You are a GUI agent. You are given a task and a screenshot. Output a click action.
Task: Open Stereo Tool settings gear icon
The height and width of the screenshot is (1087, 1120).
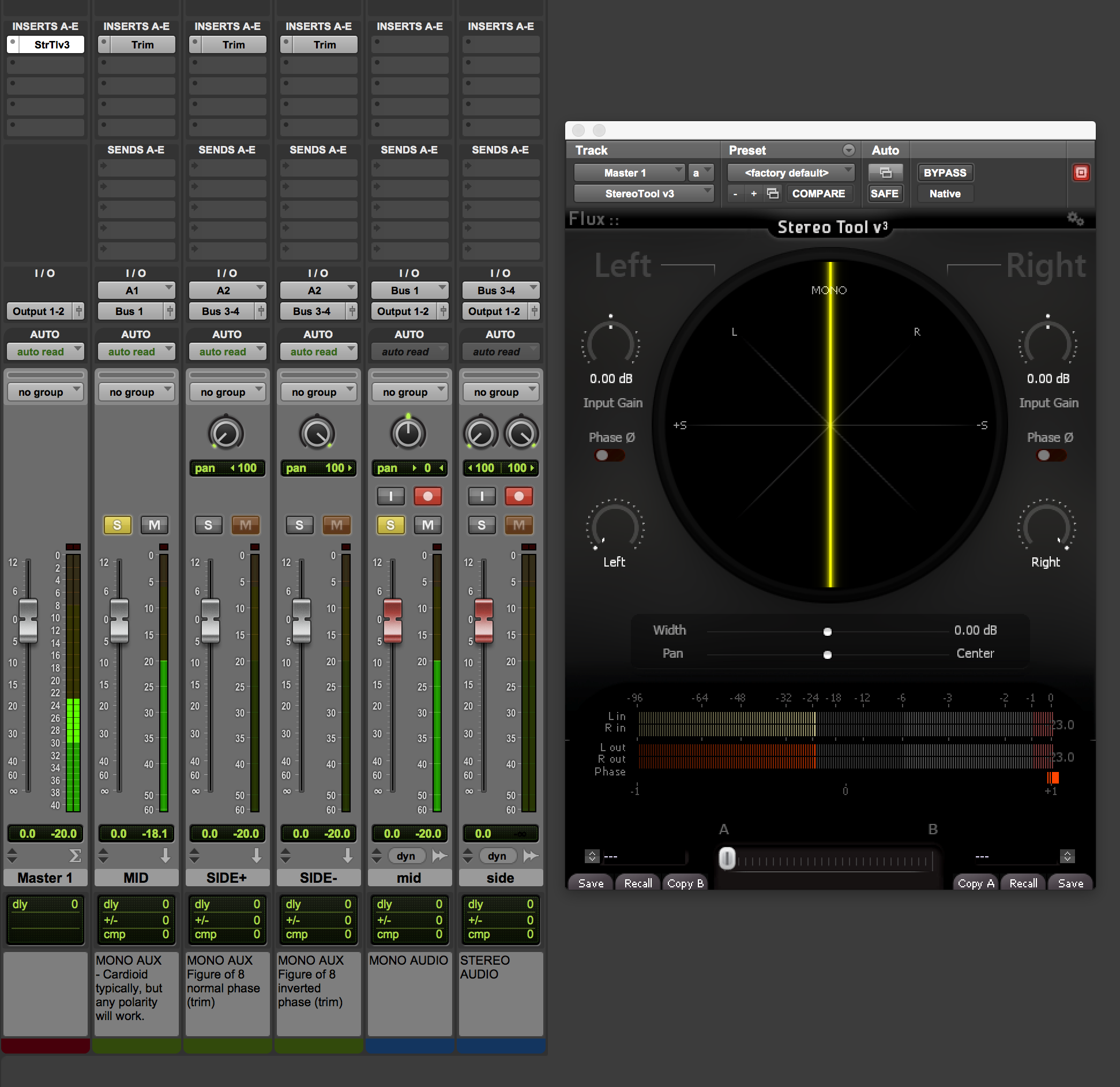(x=1076, y=219)
